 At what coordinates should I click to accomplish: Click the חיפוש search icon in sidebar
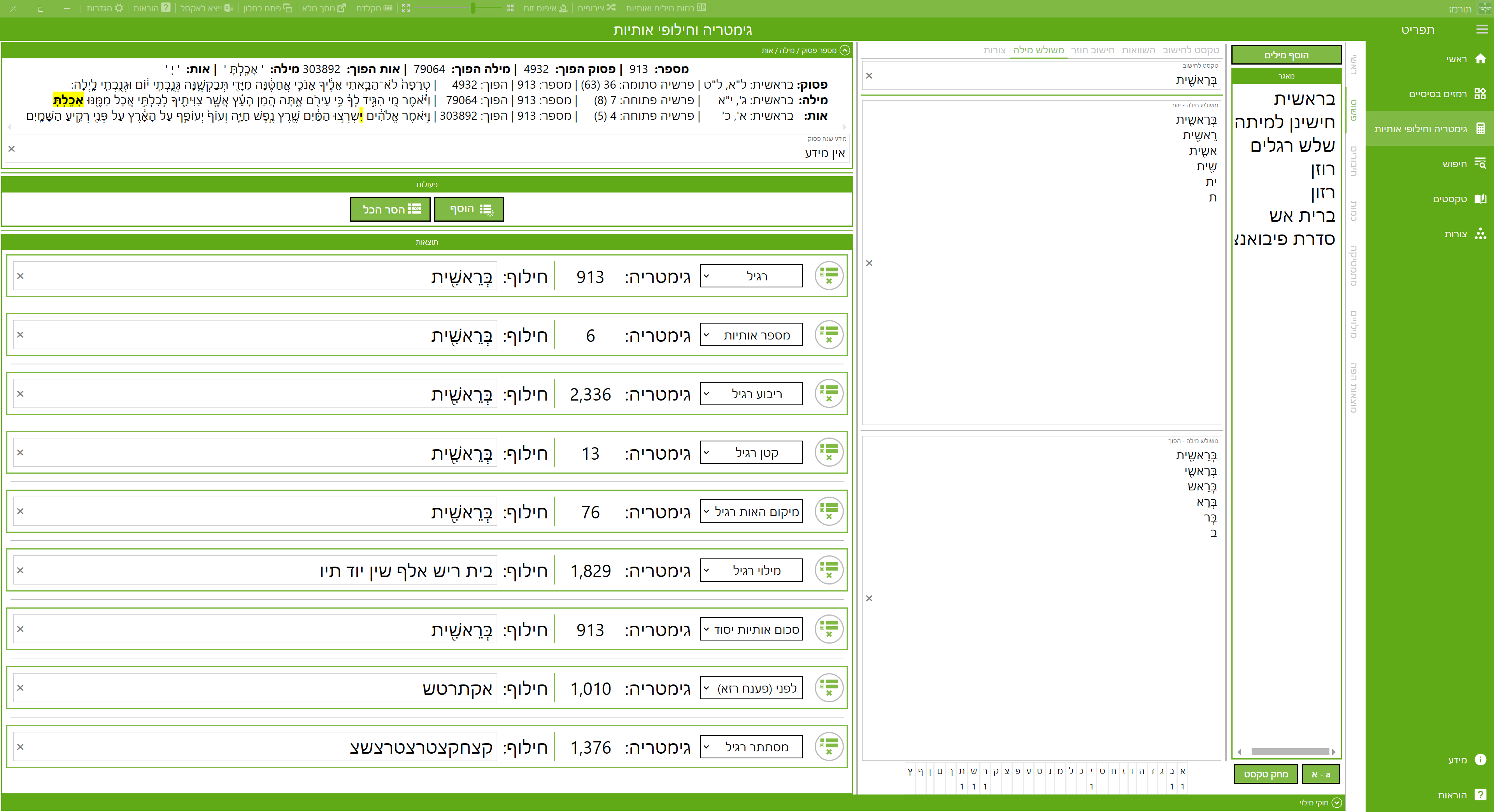pos(1480,163)
